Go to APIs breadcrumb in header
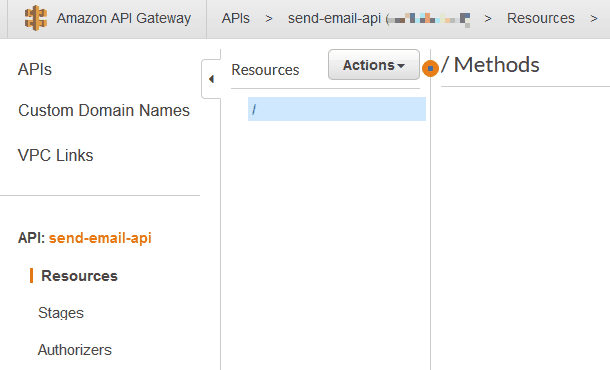Image resolution: width=610 pixels, height=370 pixels. [x=235, y=18]
